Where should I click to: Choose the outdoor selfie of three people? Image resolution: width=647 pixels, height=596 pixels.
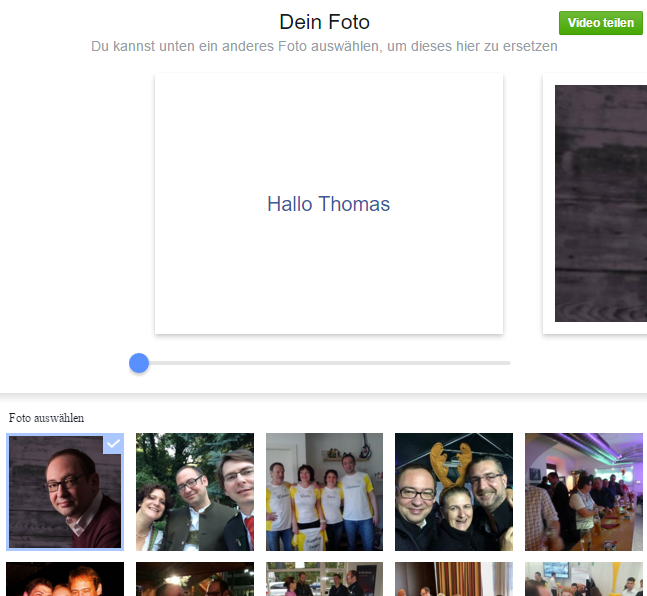[x=194, y=492]
